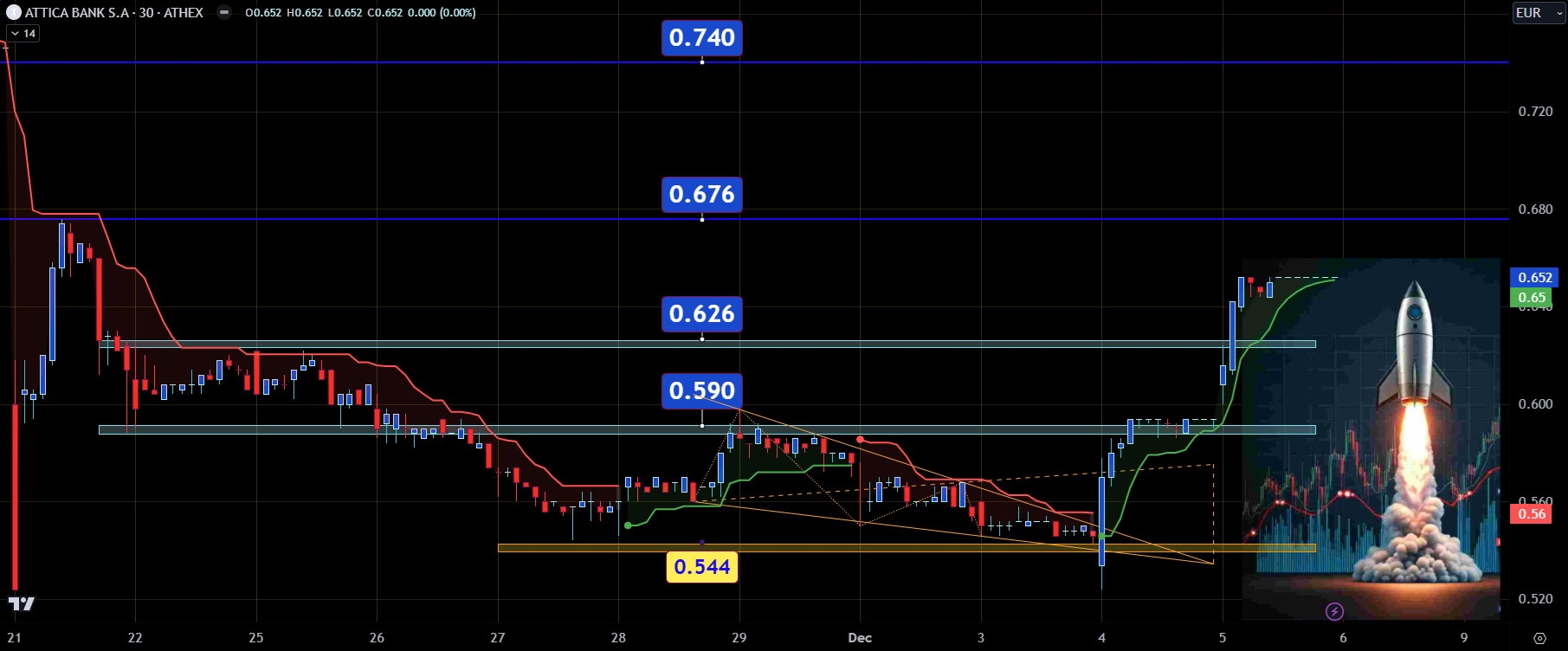Click the 0.720 price axis label
Screen dimensions: 1568x651
tap(1535, 112)
